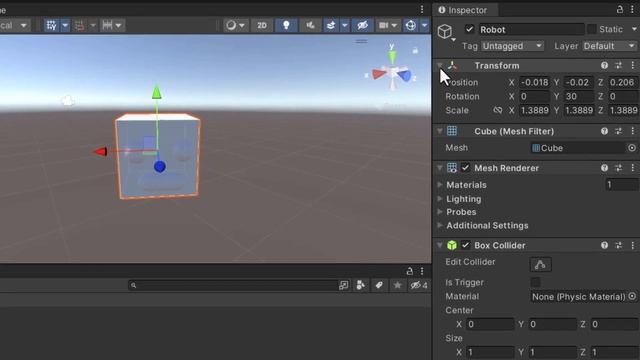The height and width of the screenshot is (360, 640).
Task: Expand the Additional Settings section
Action: pos(440,225)
